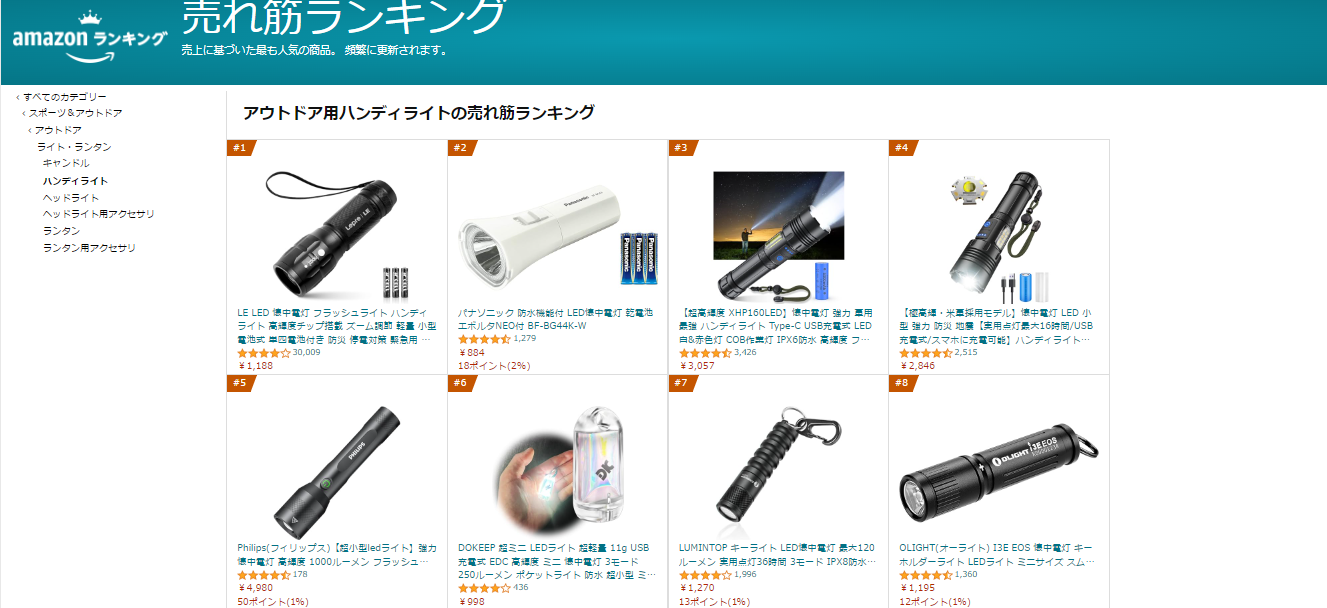Open the #3 XHP160LED flashlight image
This screenshot has height=608, width=1327.
[x=778, y=236]
